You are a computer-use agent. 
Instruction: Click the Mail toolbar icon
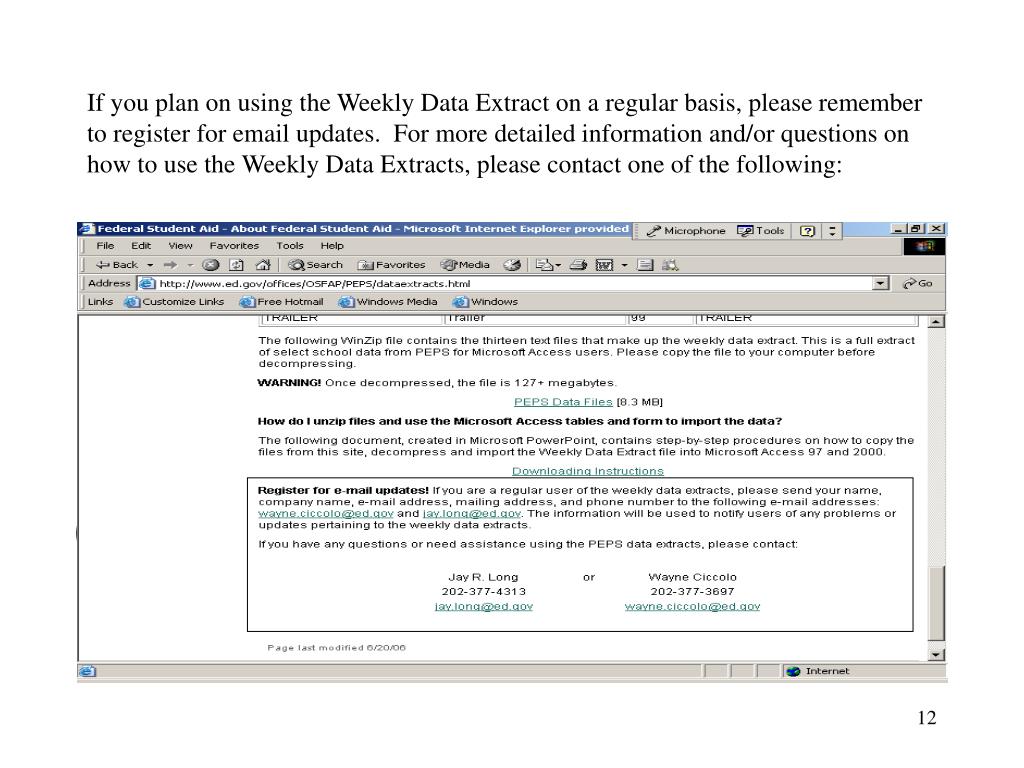tap(547, 265)
